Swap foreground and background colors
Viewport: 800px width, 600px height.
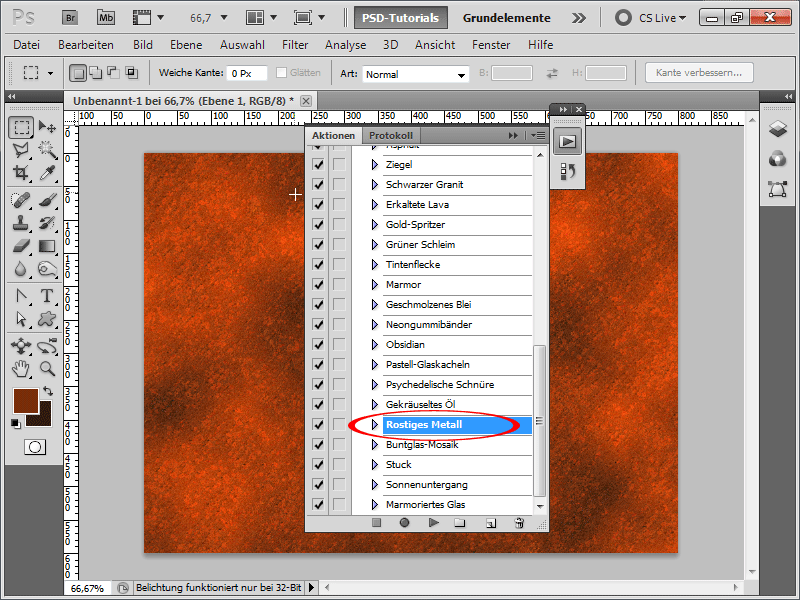48,391
